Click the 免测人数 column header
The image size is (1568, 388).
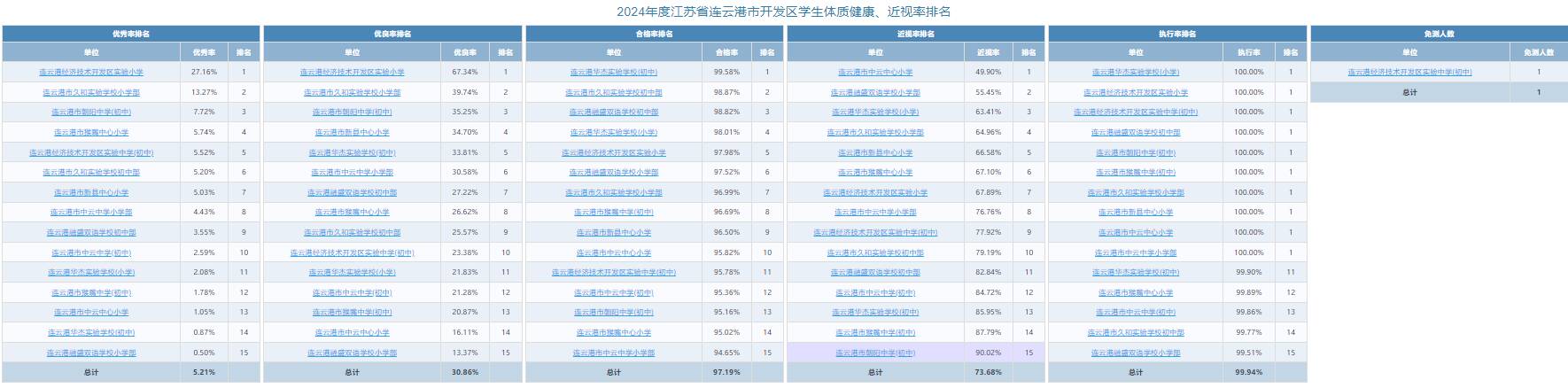pyautogui.click(x=1538, y=53)
